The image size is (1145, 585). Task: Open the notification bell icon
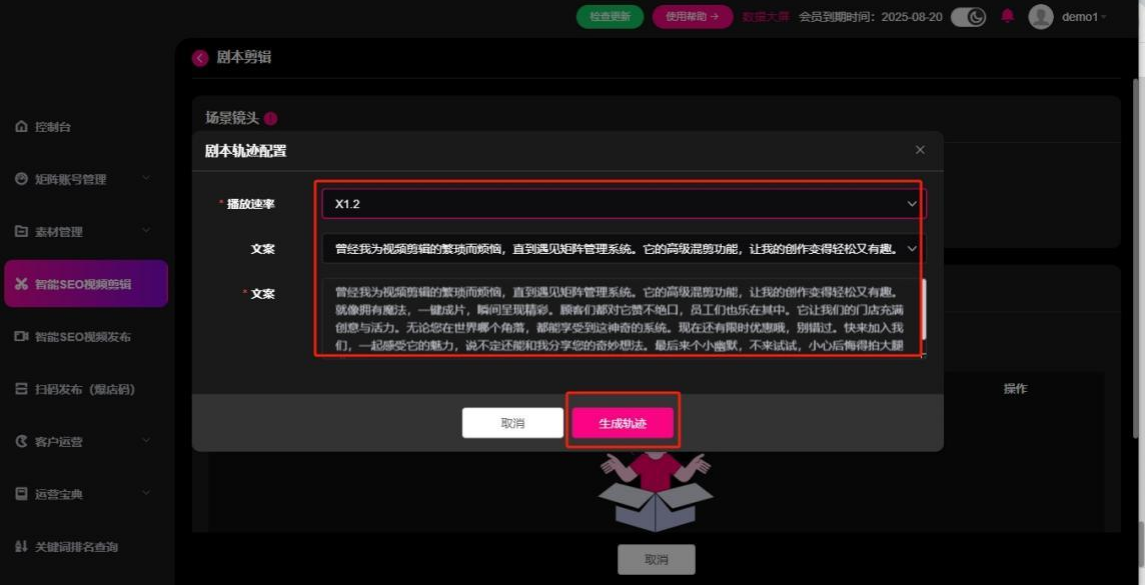[x=1007, y=16]
